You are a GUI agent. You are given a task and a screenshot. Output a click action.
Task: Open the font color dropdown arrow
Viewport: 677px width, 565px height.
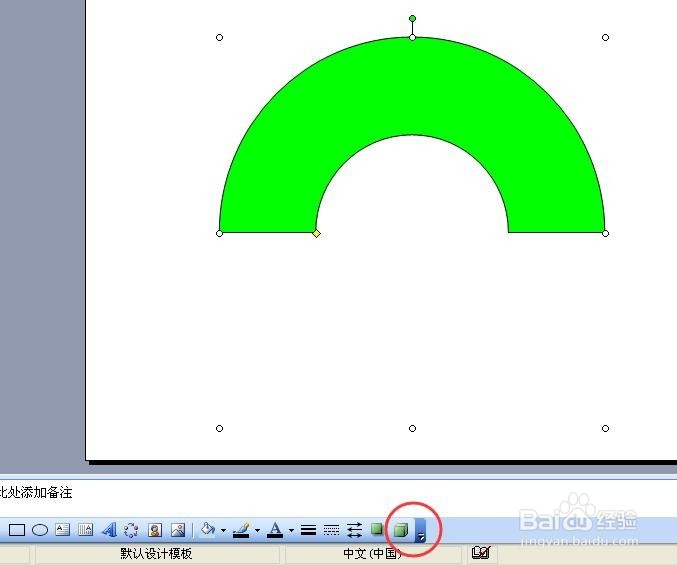[x=291, y=530]
